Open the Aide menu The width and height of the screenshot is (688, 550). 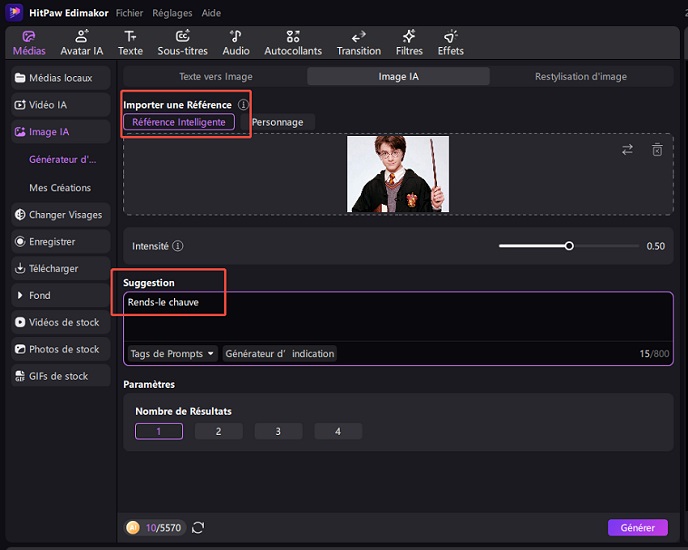click(211, 13)
